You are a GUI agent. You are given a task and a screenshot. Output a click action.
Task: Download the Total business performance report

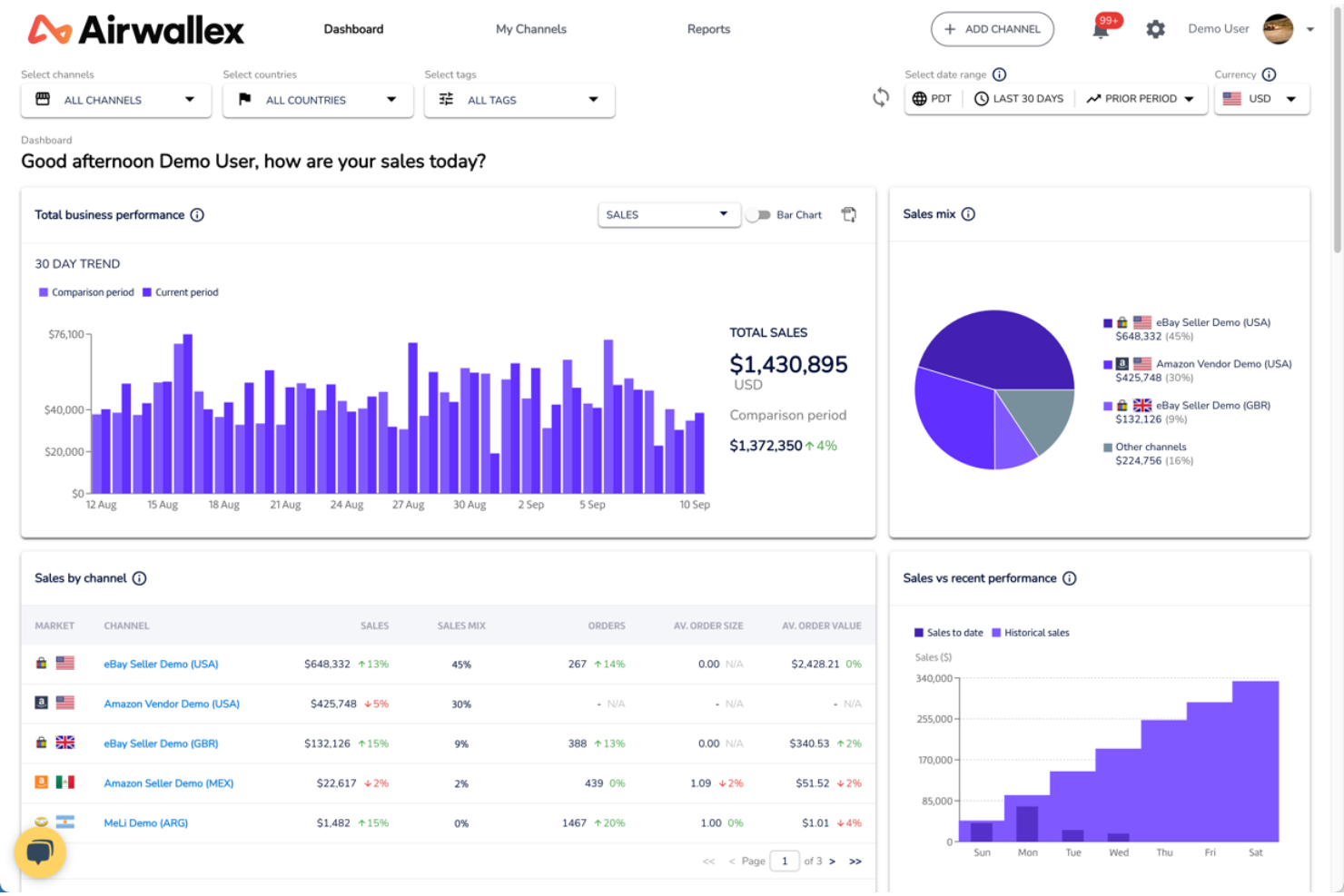pos(849,214)
